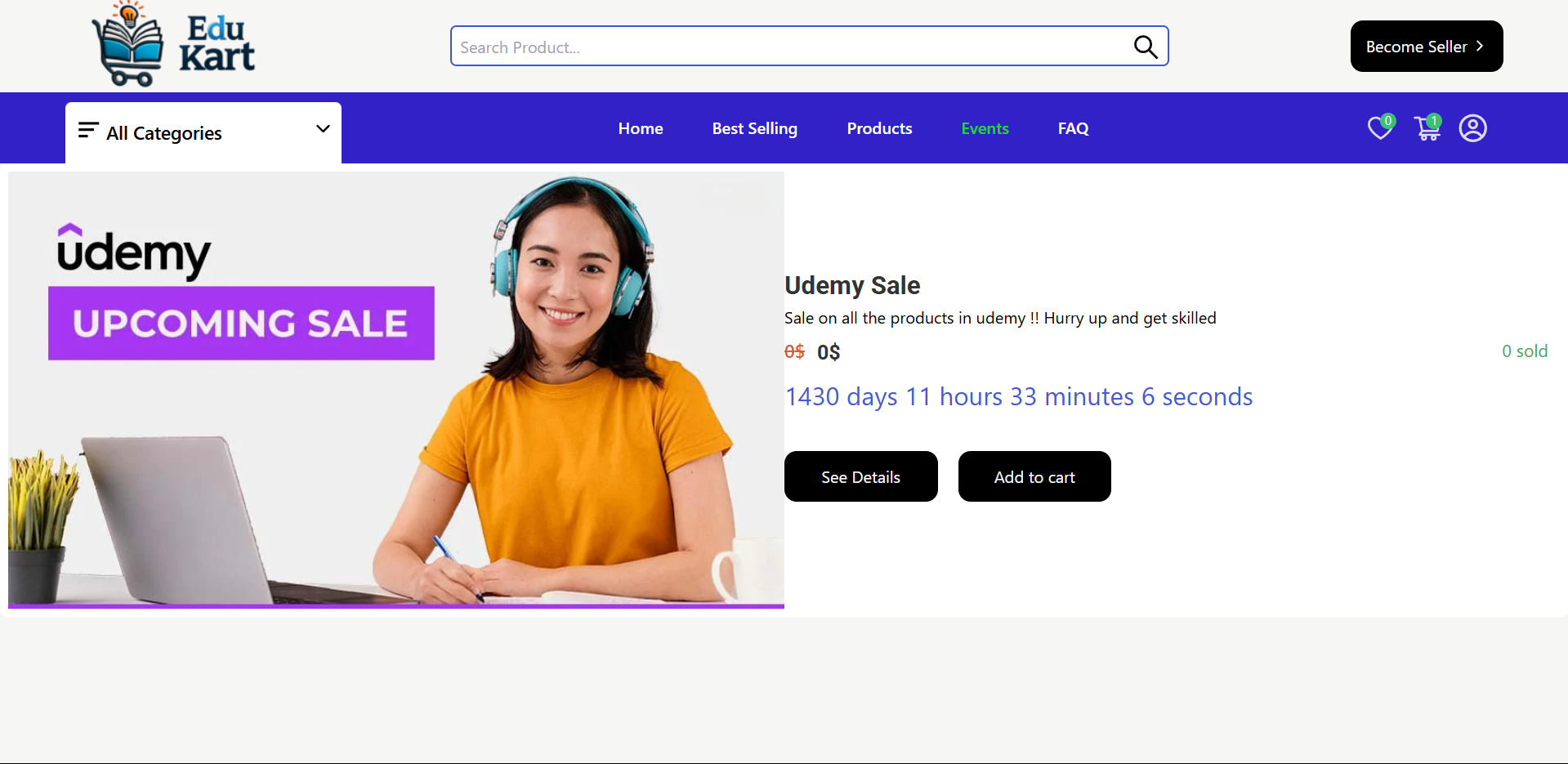
Task: Expand the All Categories chevron
Action: point(323,128)
